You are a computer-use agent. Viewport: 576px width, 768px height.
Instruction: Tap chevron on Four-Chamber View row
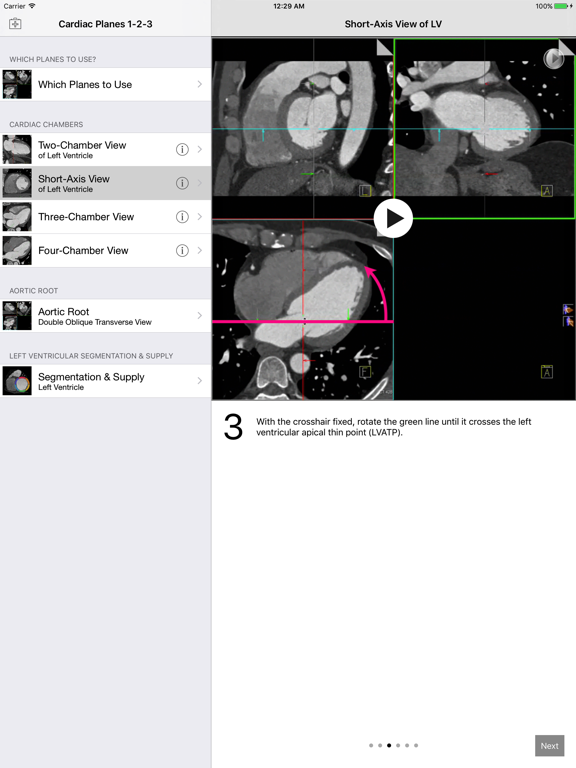(x=200, y=250)
